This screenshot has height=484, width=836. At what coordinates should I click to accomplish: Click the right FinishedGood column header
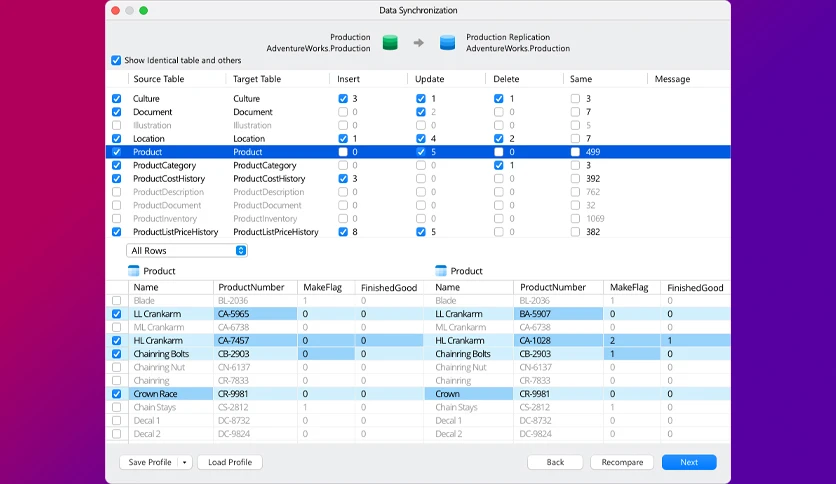[x=695, y=287]
